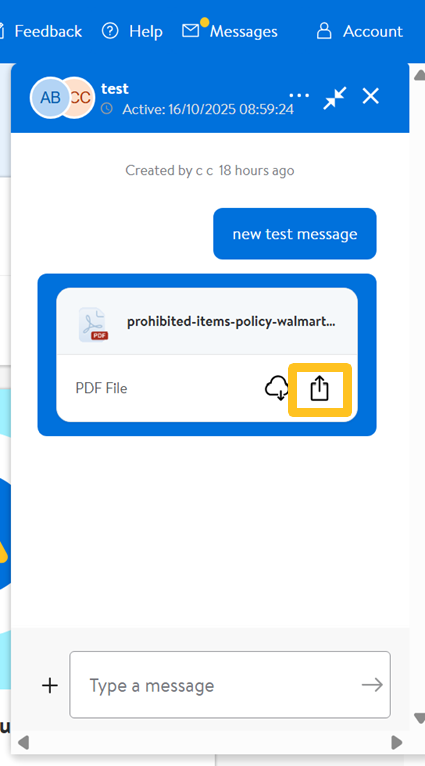
Task: Select the 'new test message' bubble
Action: pos(295,234)
